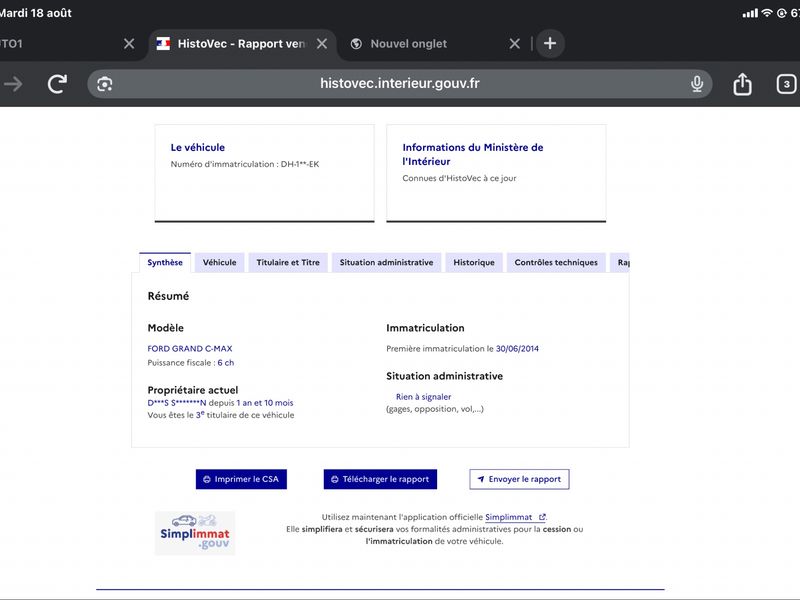Click the HistoVec tab French flag favicon

tap(163, 44)
